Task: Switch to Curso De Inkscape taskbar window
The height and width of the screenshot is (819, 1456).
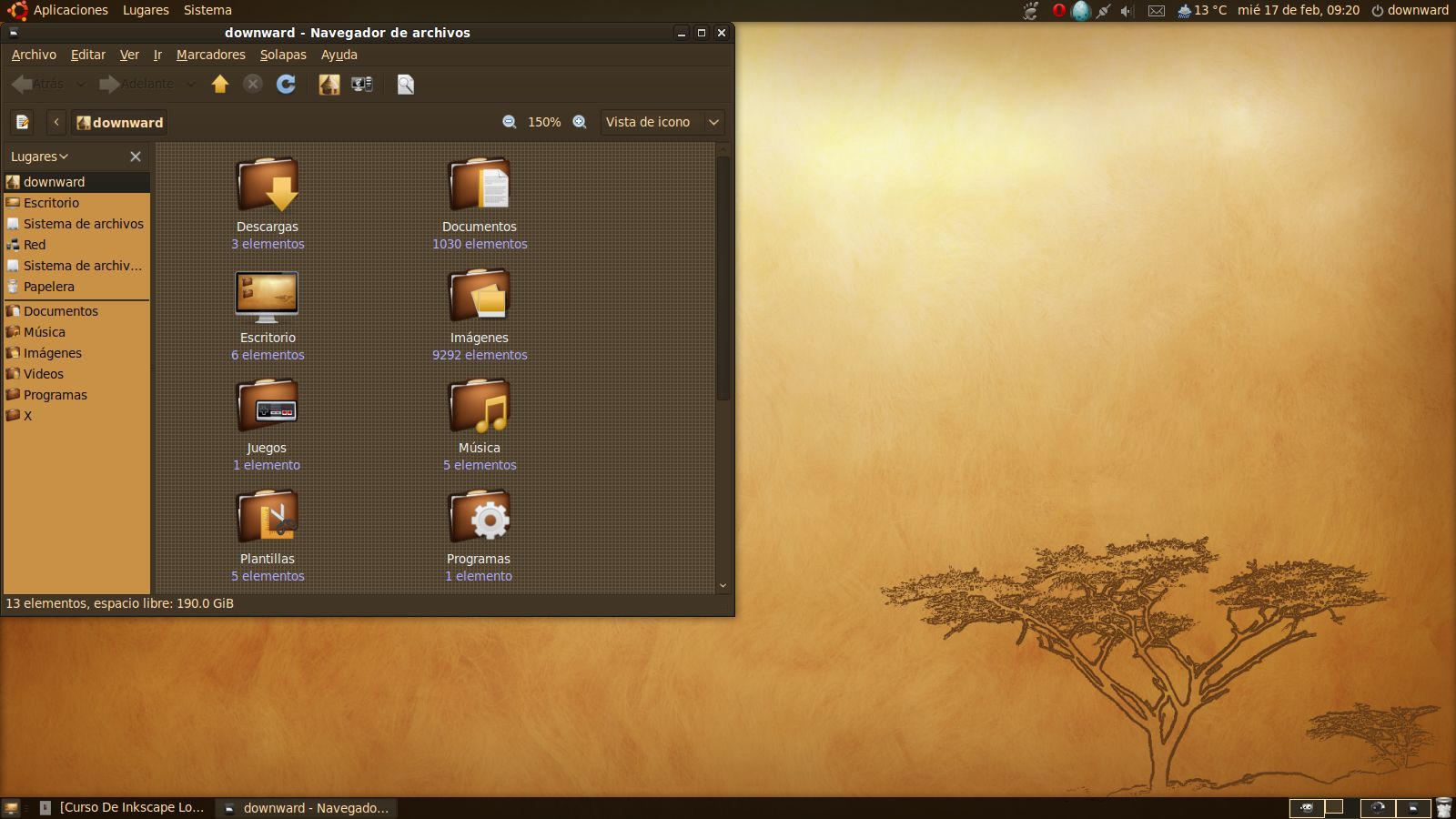Action: pyautogui.click(x=122, y=807)
